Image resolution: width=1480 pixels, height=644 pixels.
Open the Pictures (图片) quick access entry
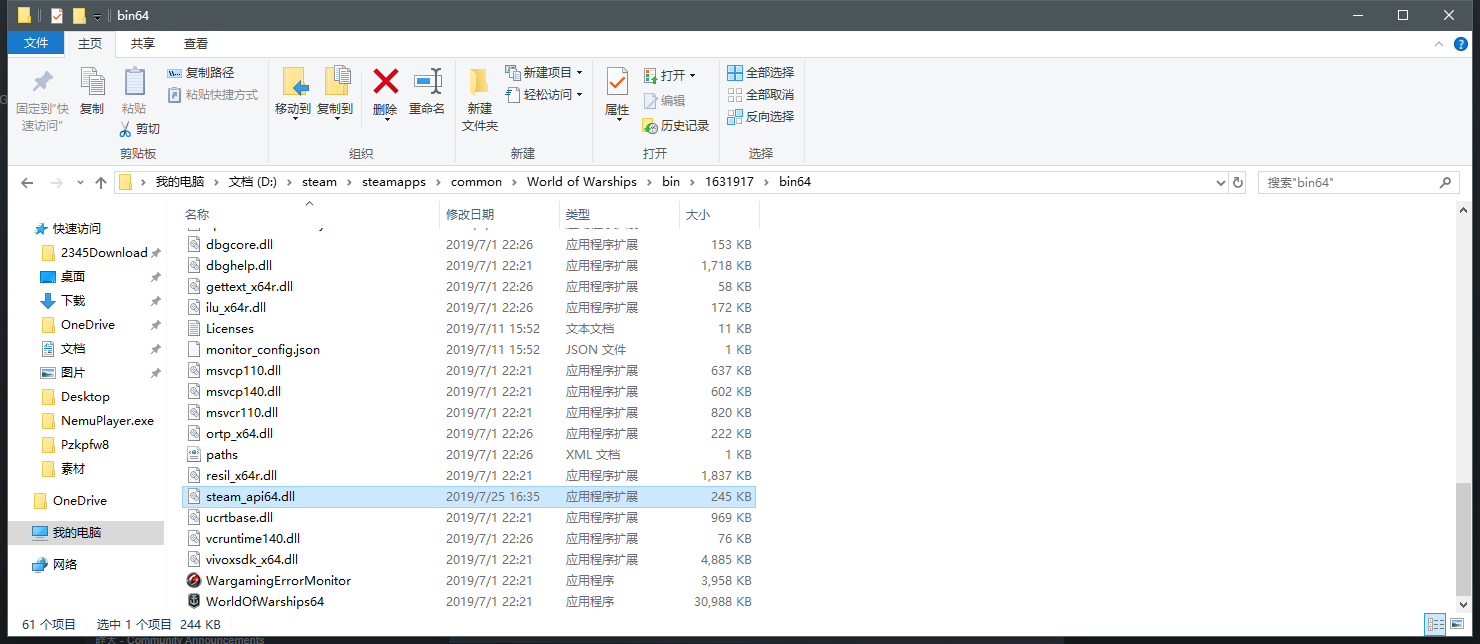click(73, 373)
